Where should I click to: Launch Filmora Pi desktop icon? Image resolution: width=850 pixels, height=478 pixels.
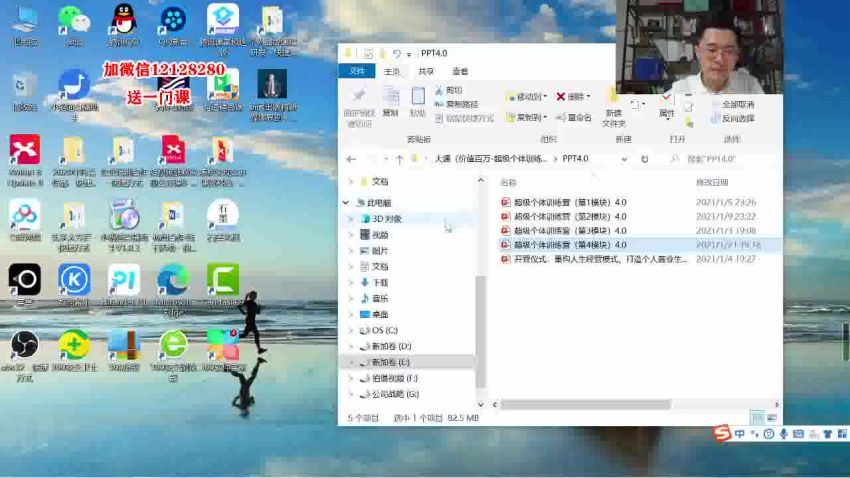124,280
